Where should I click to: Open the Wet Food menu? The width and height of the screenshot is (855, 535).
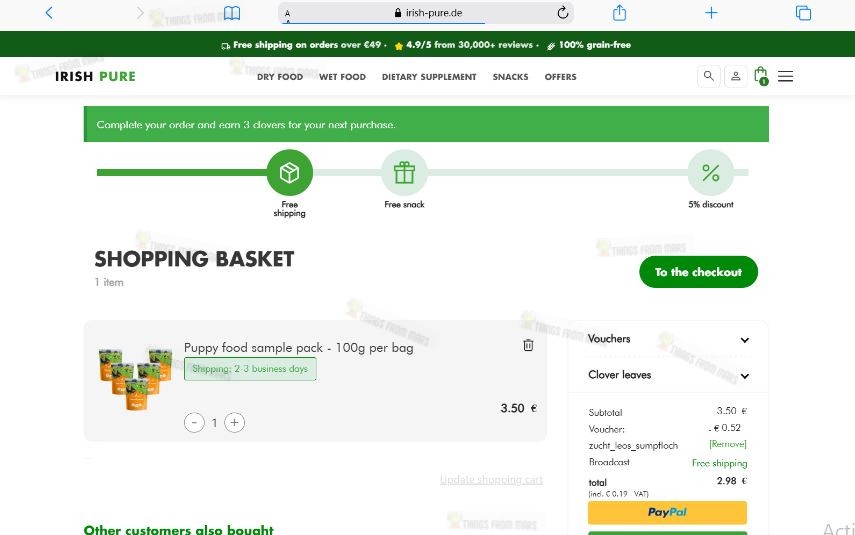(x=342, y=77)
